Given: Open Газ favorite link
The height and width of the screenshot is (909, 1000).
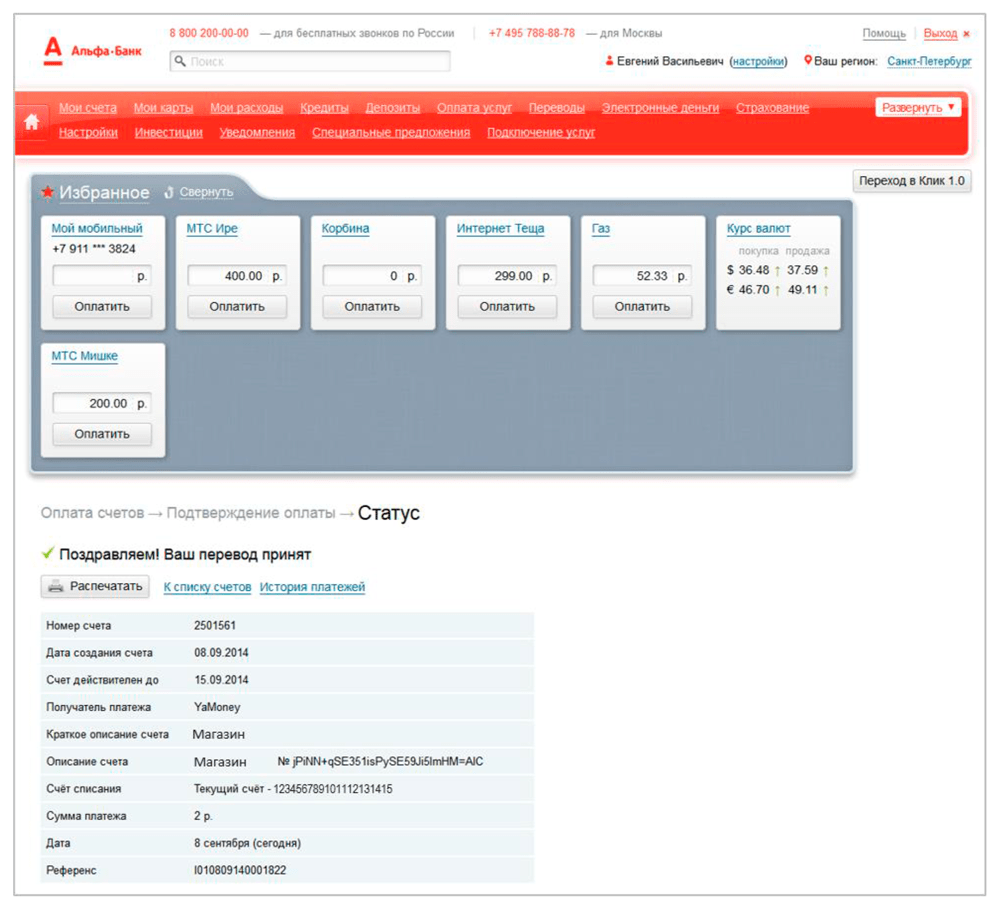Looking at the screenshot, I should [601, 228].
